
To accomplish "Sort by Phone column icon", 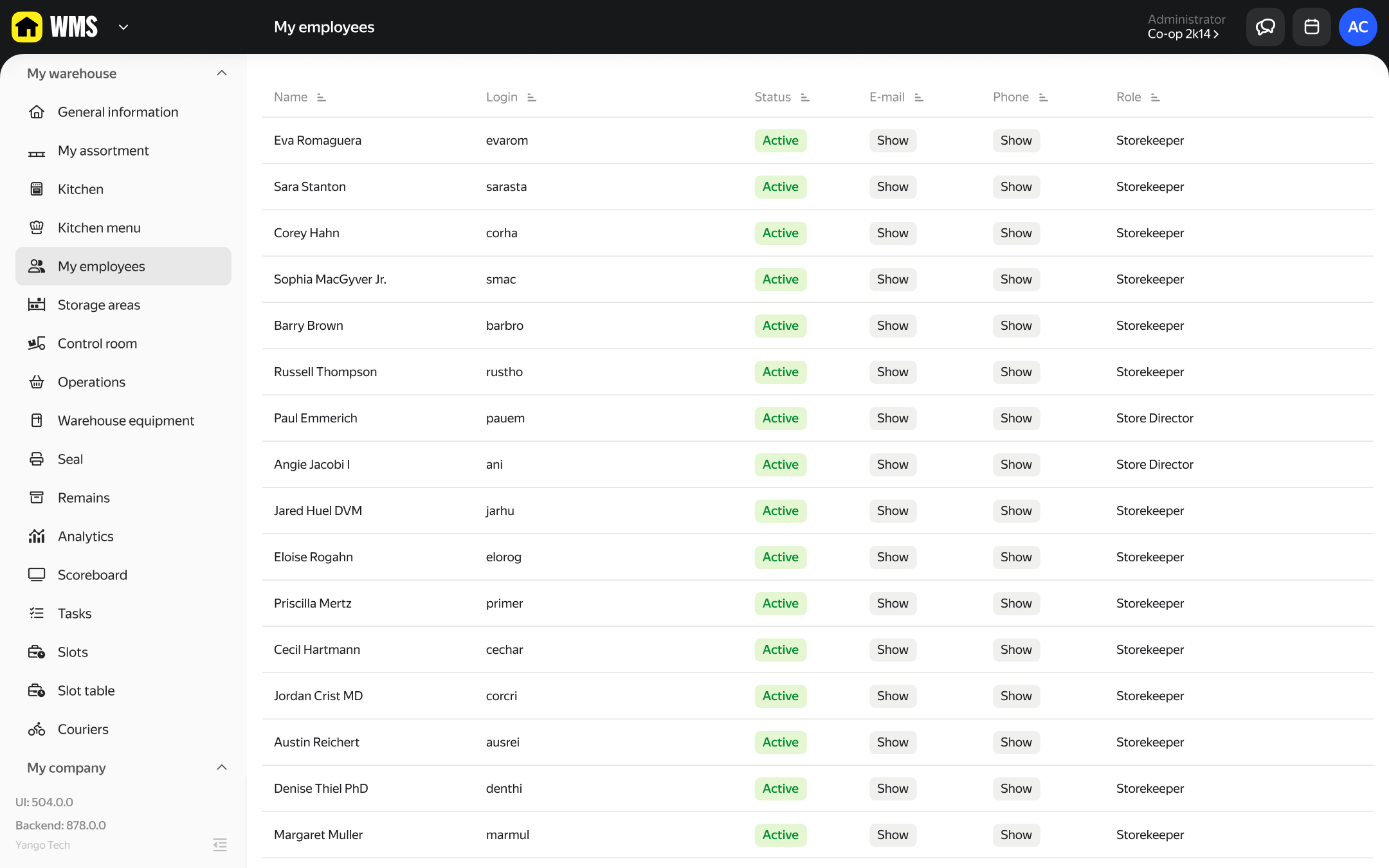I will pyautogui.click(x=1043, y=97).
